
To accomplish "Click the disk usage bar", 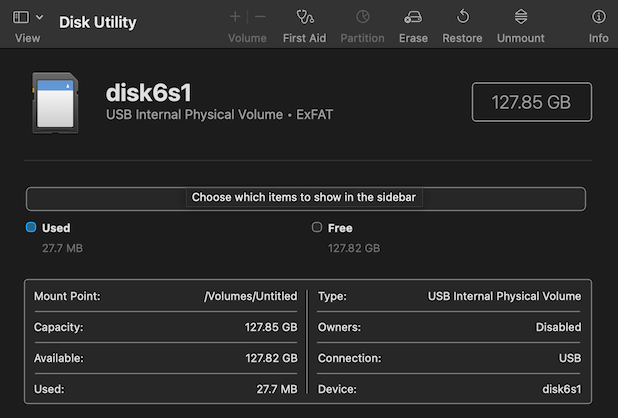I will [x=306, y=199].
